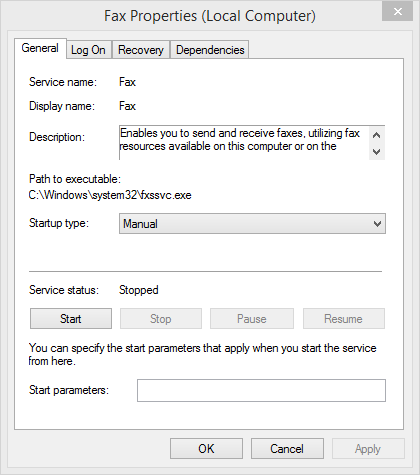Click the Resume service button
Image resolution: width=420 pixels, height=475 pixels.
[x=344, y=319]
